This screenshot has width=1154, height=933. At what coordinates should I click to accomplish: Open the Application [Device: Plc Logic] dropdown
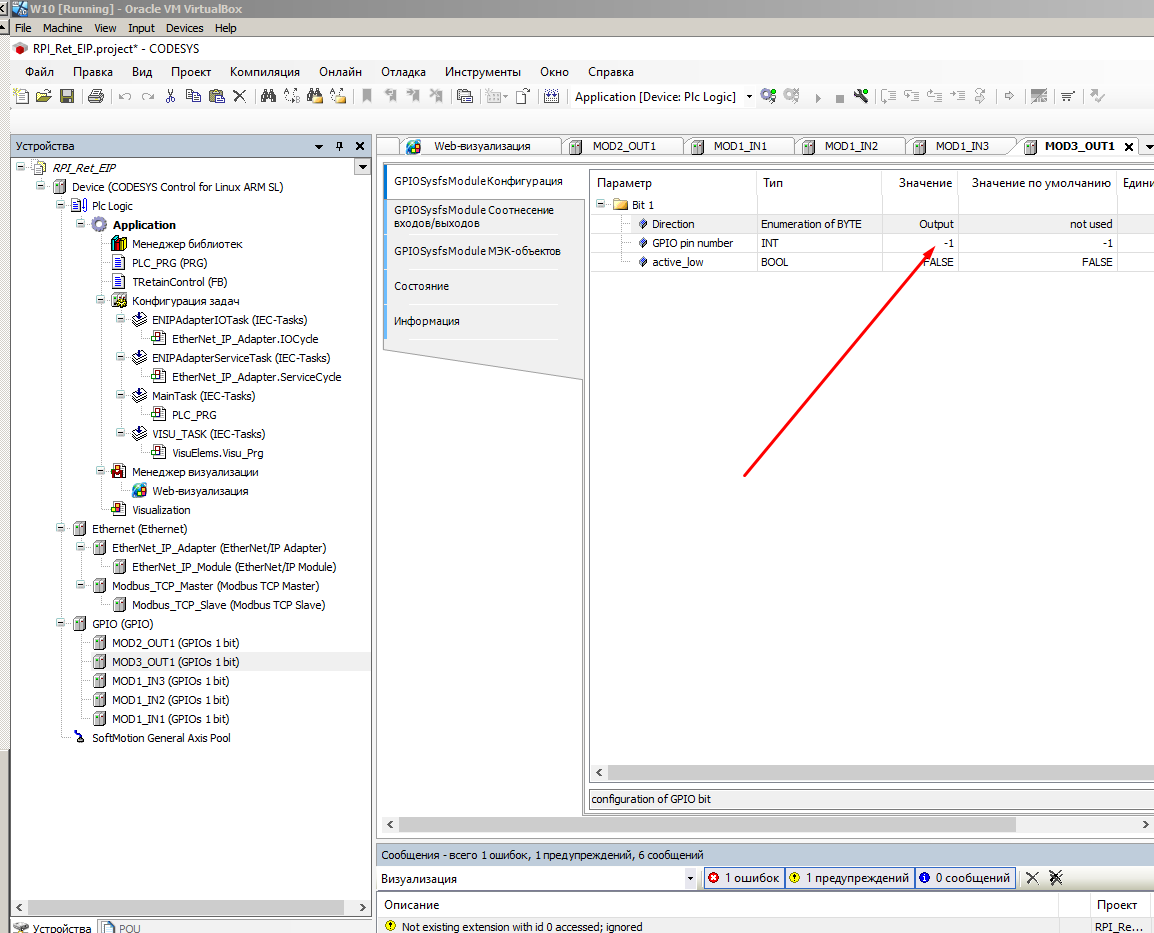[x=749, y=96]
